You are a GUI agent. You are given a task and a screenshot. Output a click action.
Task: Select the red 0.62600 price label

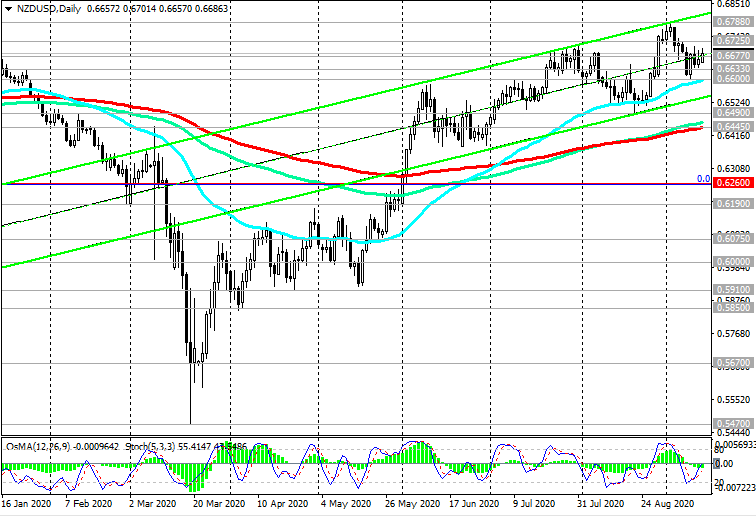click(x=733, y=183)
